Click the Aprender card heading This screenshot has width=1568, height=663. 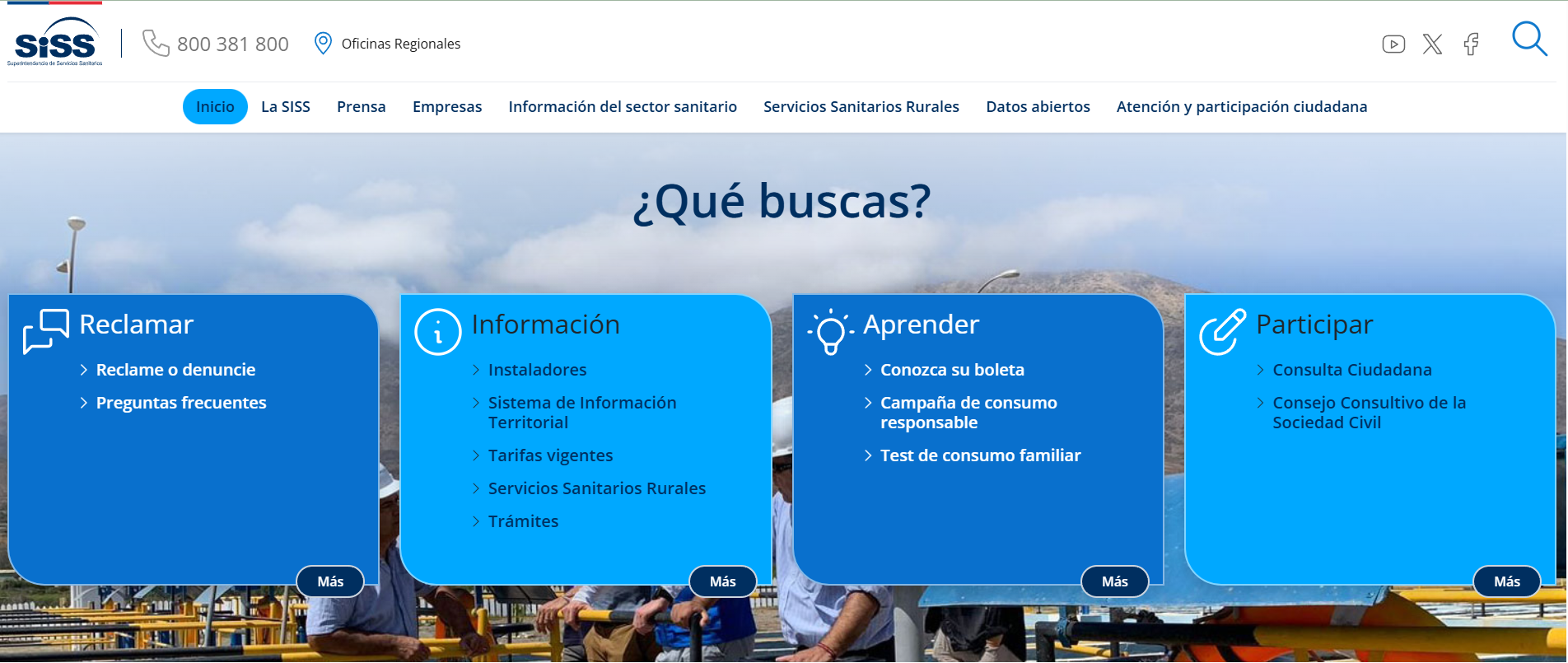tap(921, 324)
